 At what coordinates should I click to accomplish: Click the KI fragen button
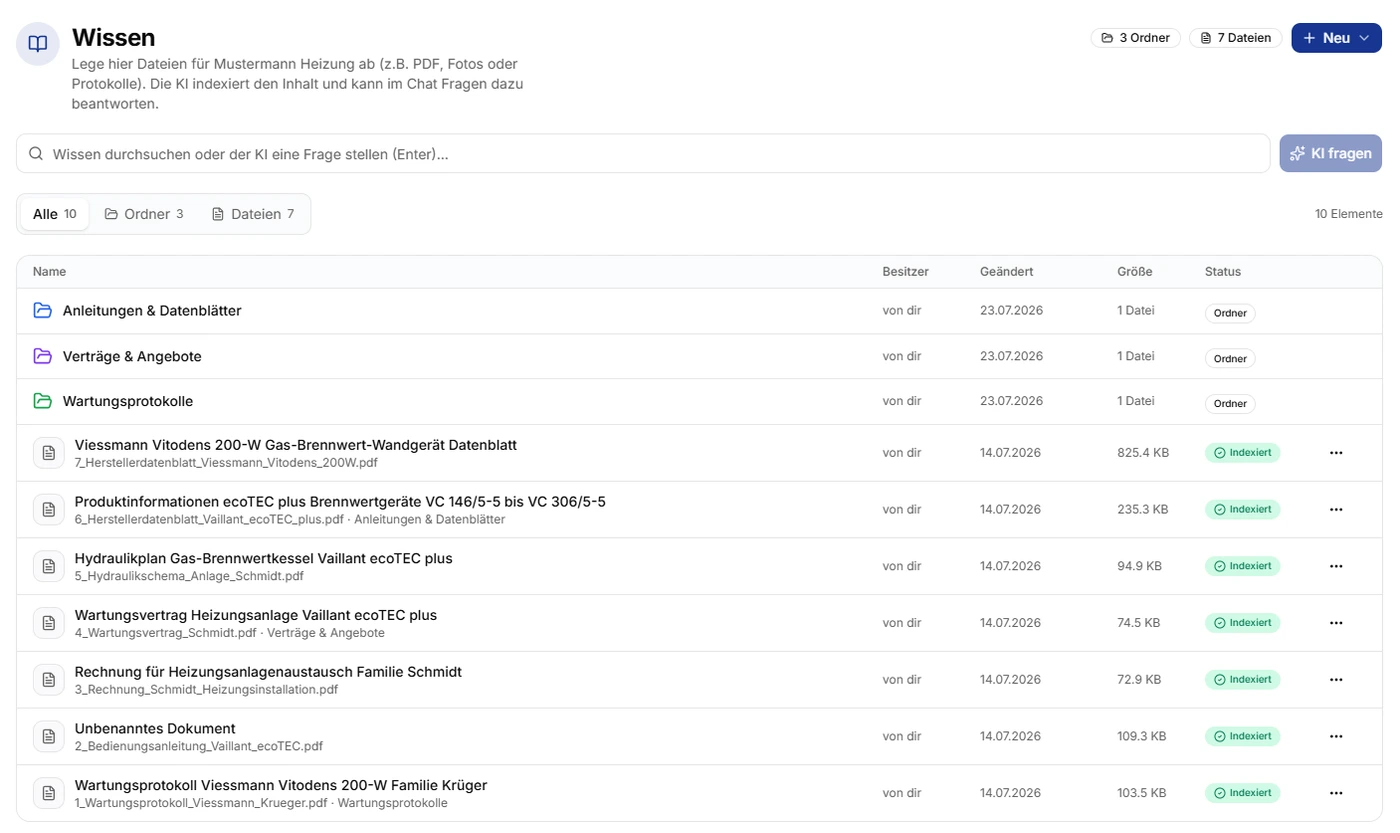point(1331,153)
